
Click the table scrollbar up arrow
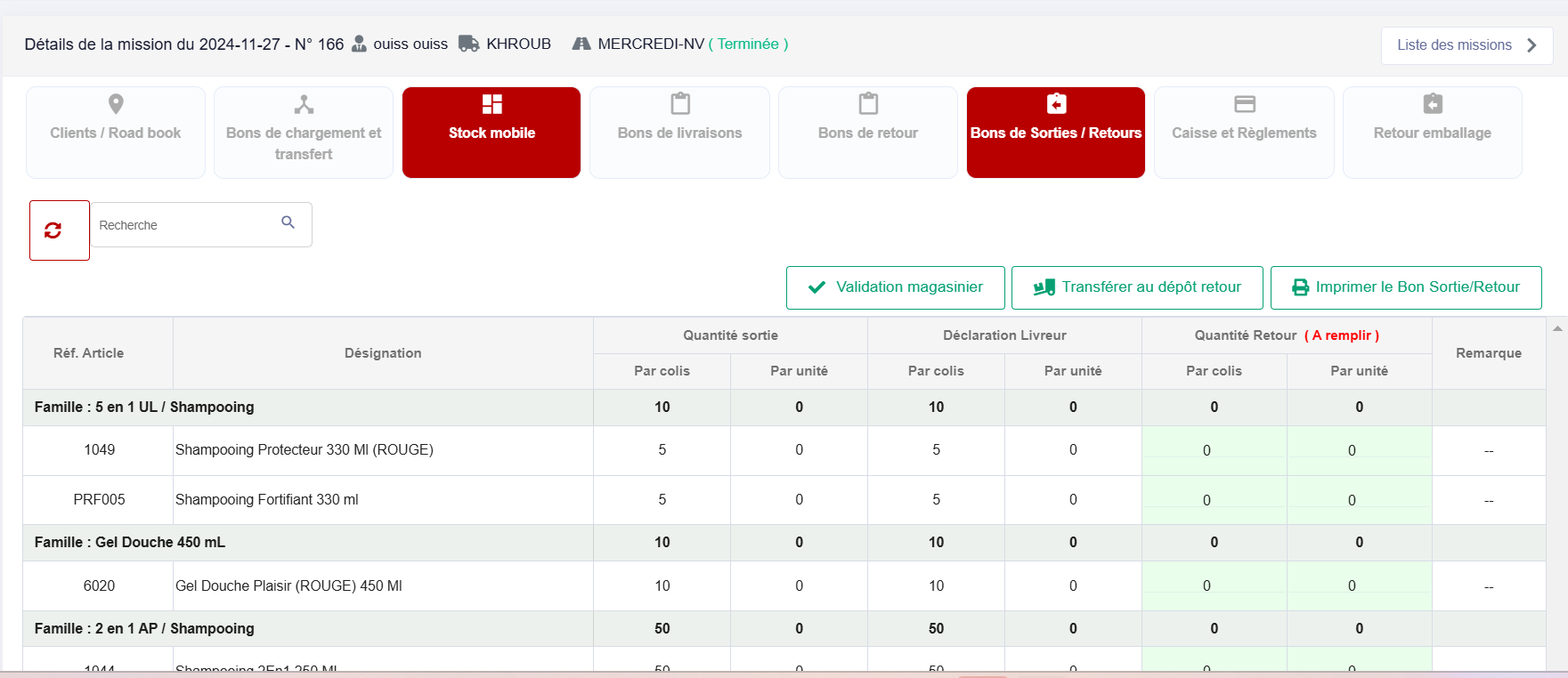[1557, 328]
